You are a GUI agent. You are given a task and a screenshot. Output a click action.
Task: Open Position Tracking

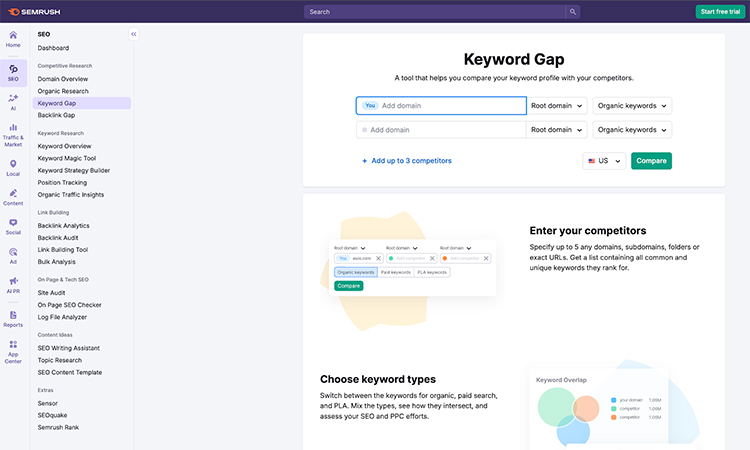[62, 183]
